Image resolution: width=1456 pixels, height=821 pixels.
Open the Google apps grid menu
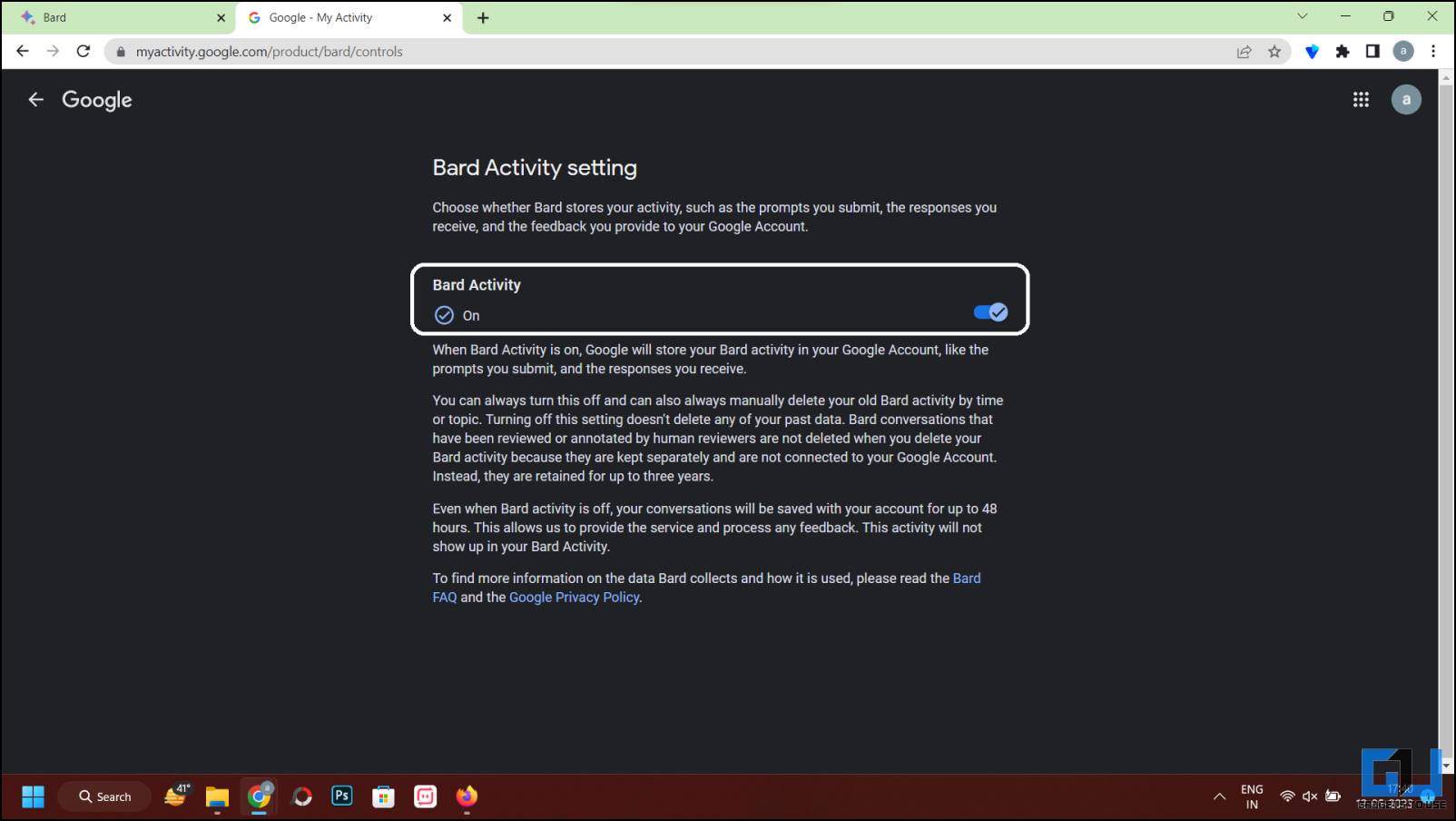(x=1361, y=100)
